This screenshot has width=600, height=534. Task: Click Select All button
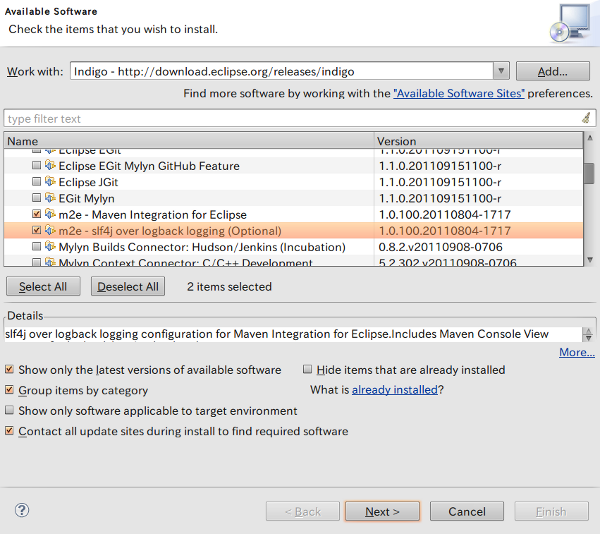coord(43,287)
